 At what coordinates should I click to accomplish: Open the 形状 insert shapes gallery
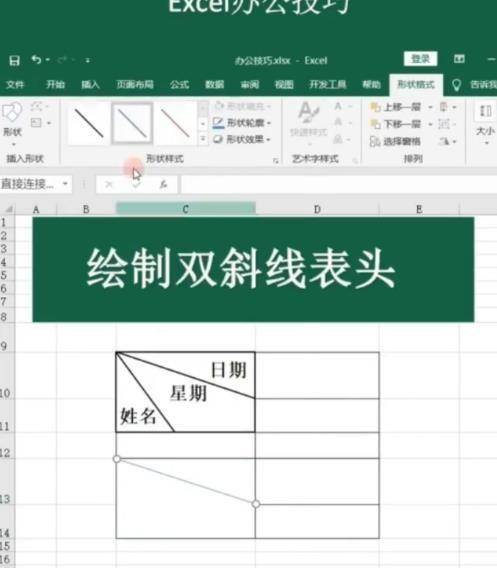click(x=12, y=123)
